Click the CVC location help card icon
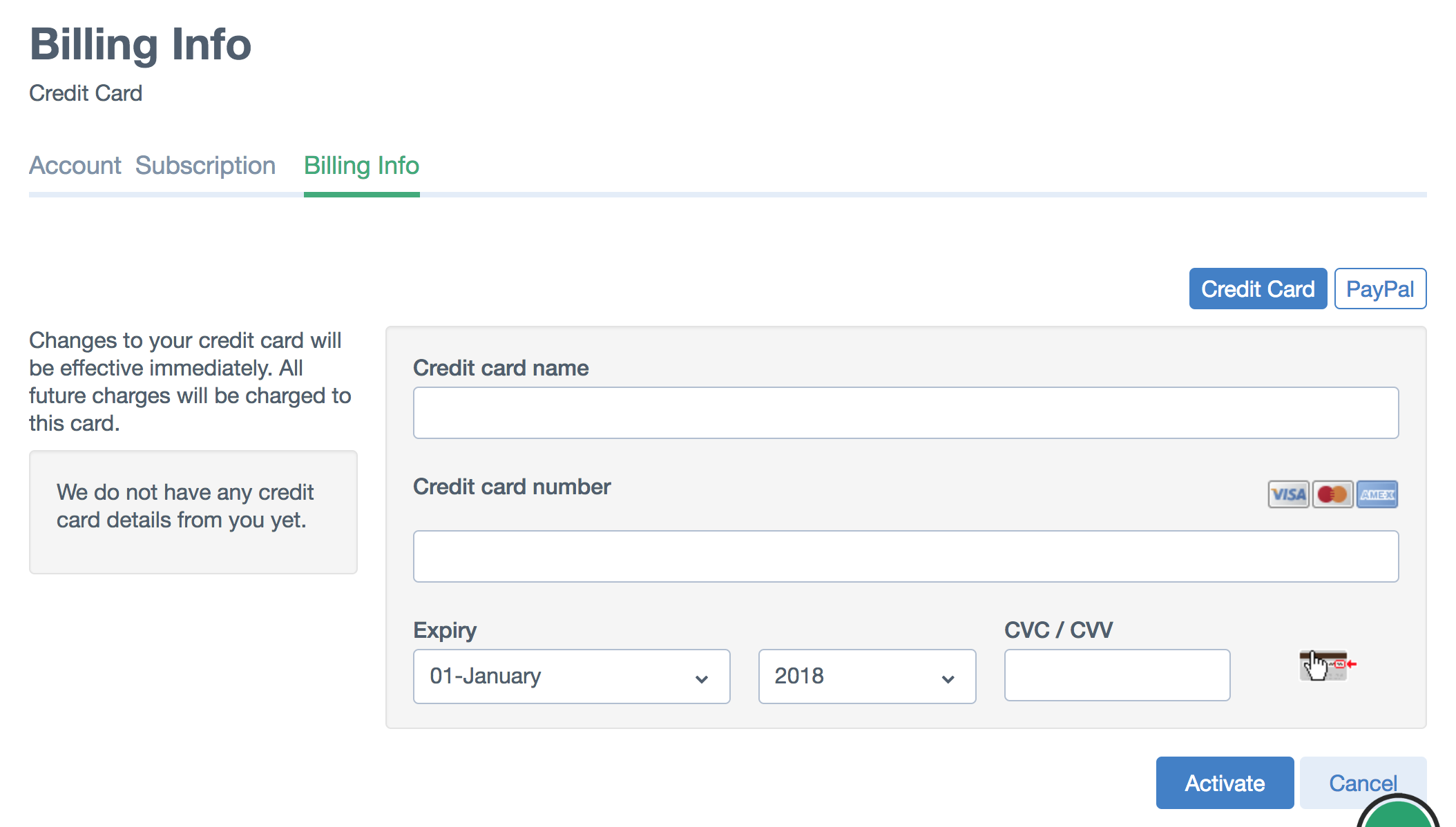This screenshot has height=827, width=1456. point(1328,665)
